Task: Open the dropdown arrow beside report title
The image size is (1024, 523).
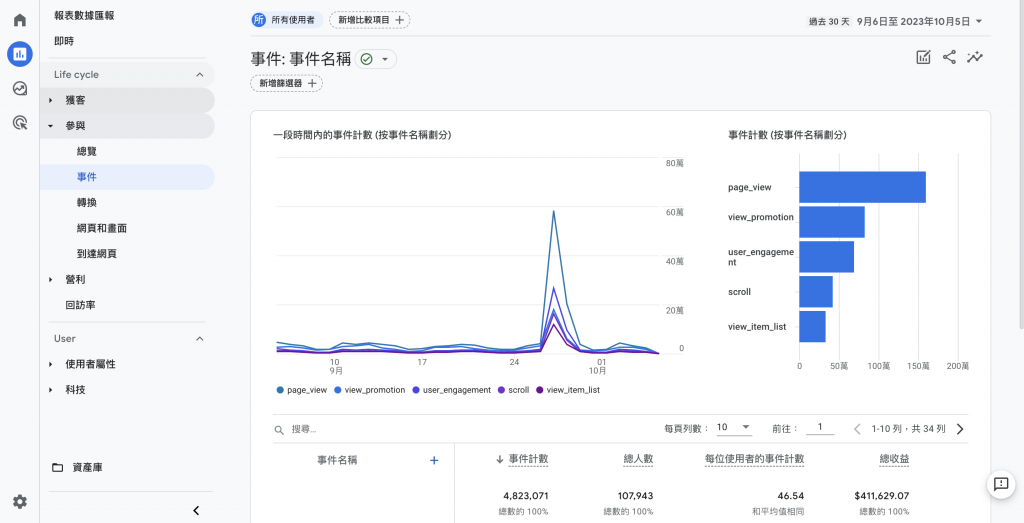Action: tap(385, 59)
